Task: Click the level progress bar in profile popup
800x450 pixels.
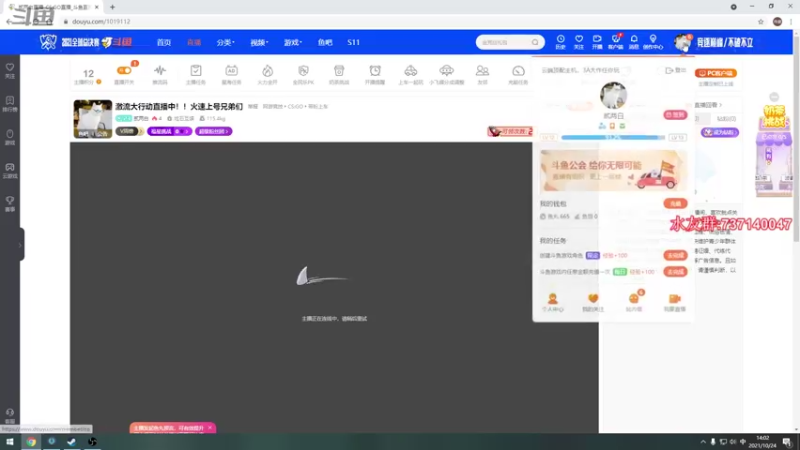Action: pyautogui.click(x=613, y=138)
